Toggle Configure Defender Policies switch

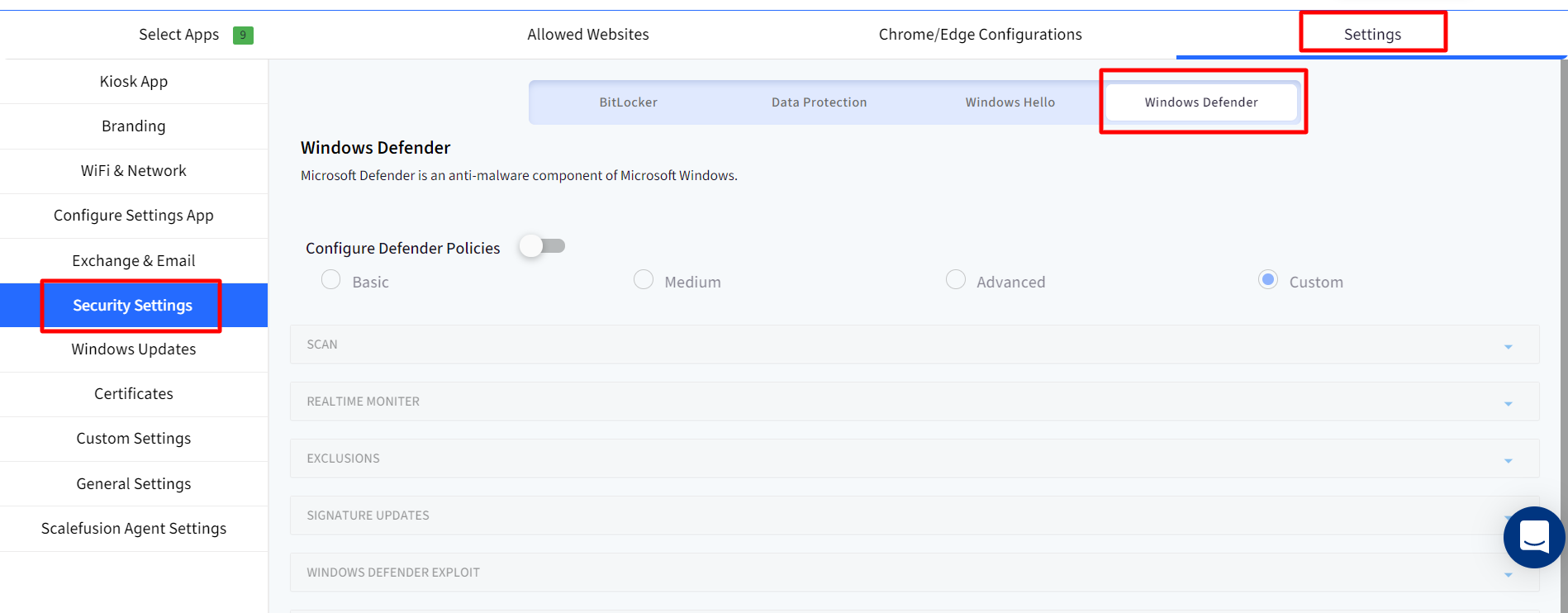[542, 246]
